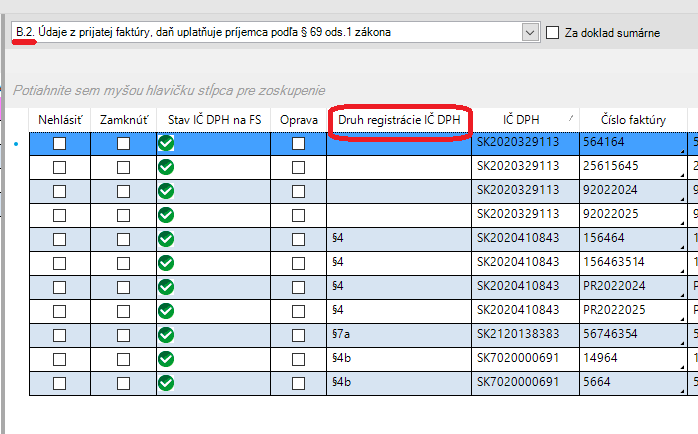Open the B.2. section dropdown arrow
698x434 pixels.
pos(530,32)
